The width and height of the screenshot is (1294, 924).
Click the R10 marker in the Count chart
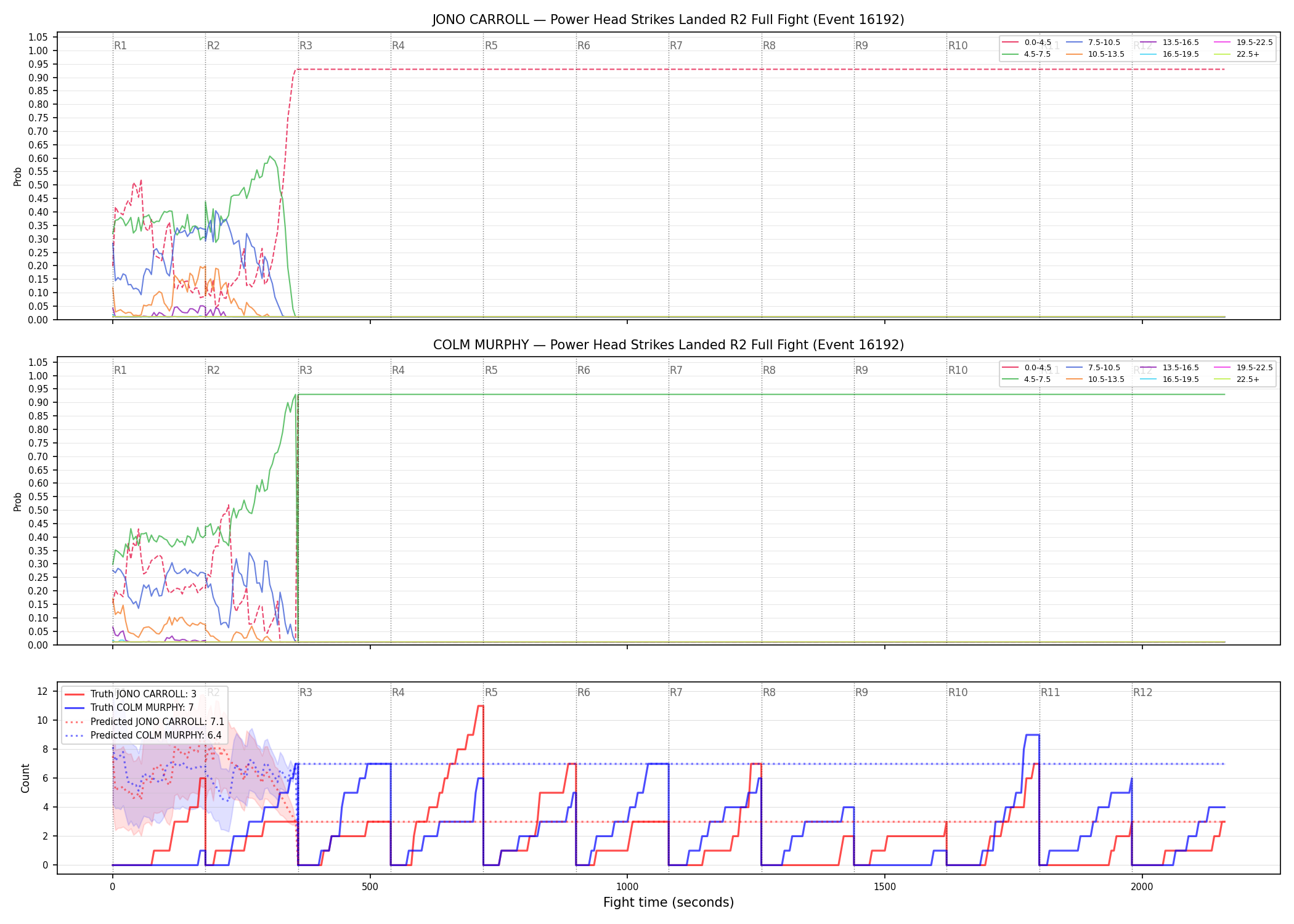coord(958,692)
